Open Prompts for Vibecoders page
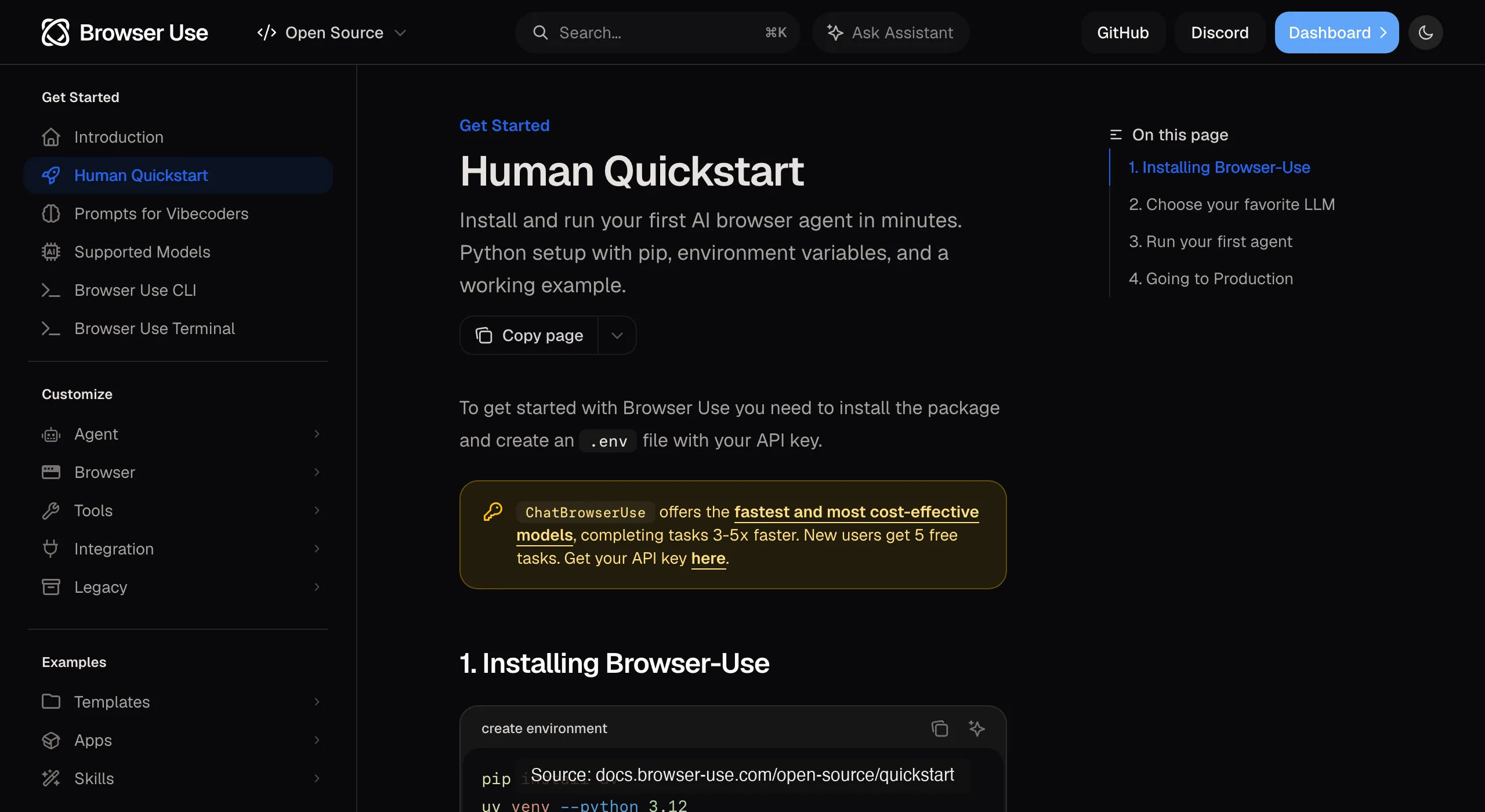 pos(178,213)
